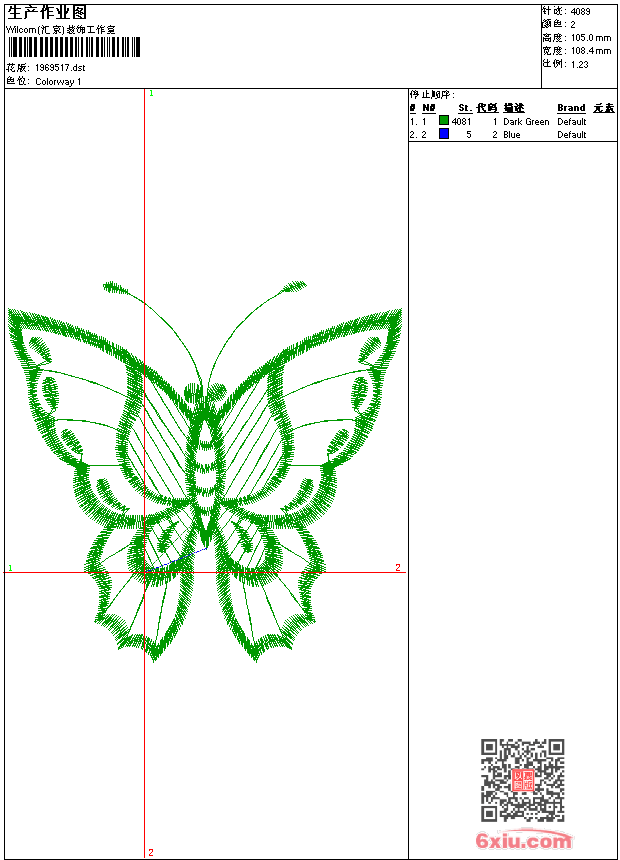This screenshot has width=620, height=860.
Task: Click the Brand column header
Action: 571,108
